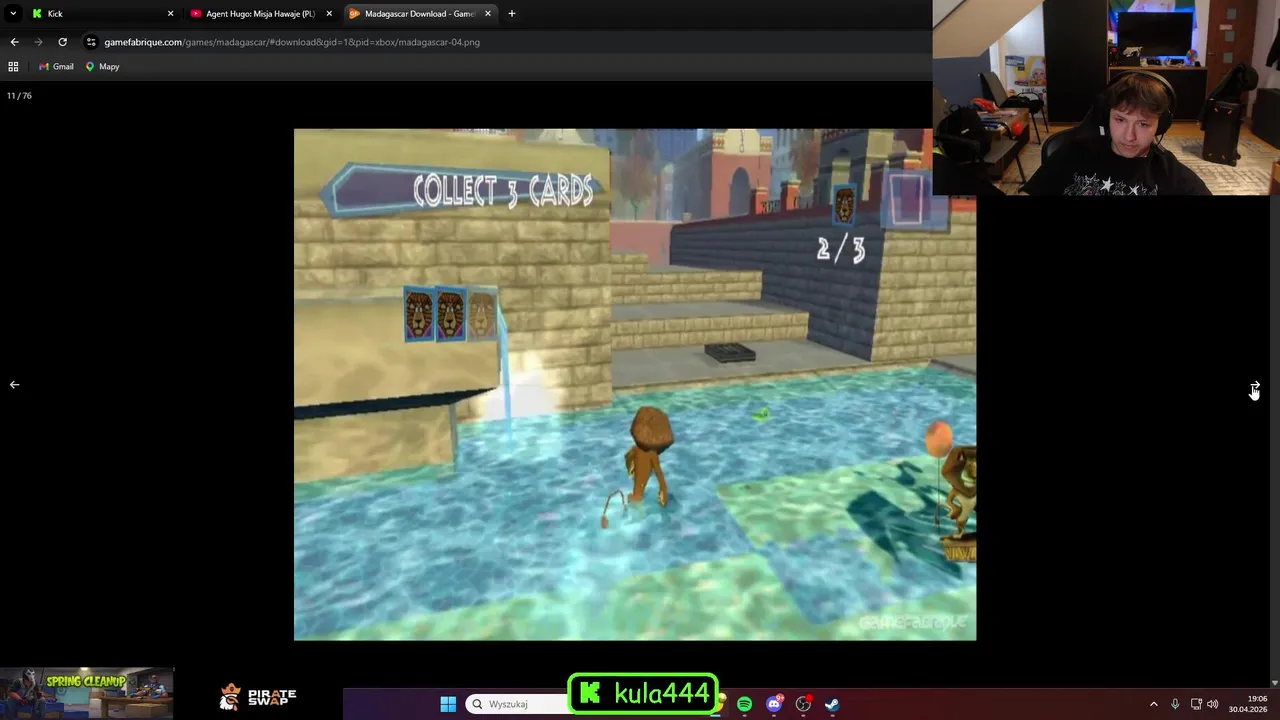The width and height of the screenshot is (1280, 720).
Task: Close the Agent Hugo tab
Action: (329, 14)
